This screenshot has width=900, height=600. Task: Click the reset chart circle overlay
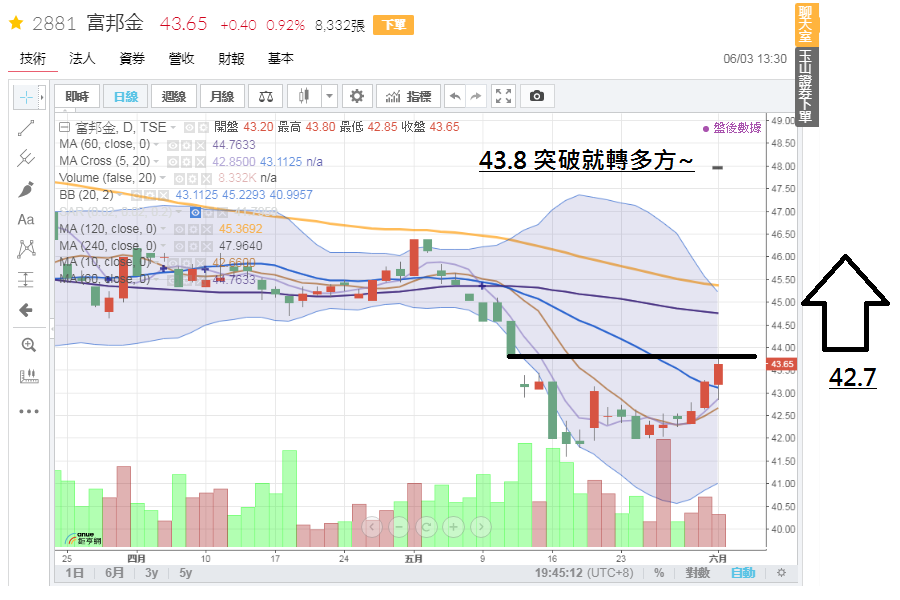pyautogui.click(x=426, y=527)
